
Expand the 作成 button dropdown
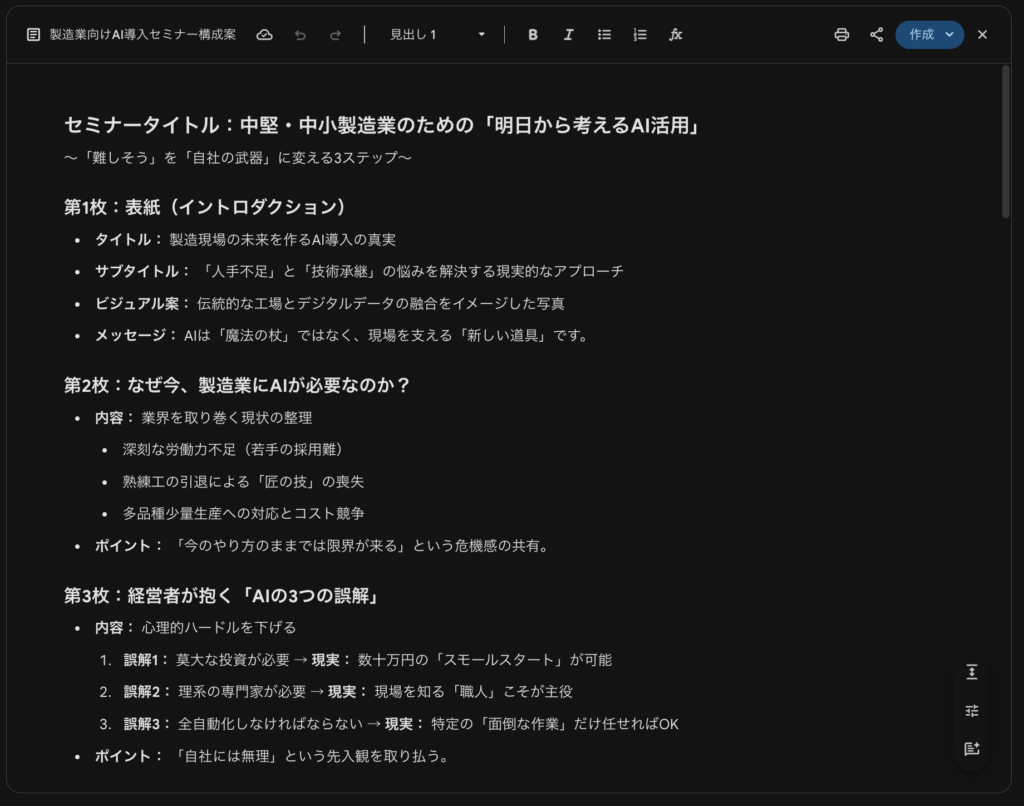949,34
